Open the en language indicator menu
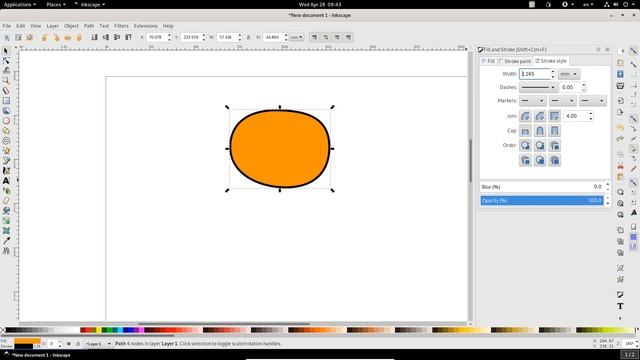The height and width of the screenshot is (360, 640). [x=588, y=4]
